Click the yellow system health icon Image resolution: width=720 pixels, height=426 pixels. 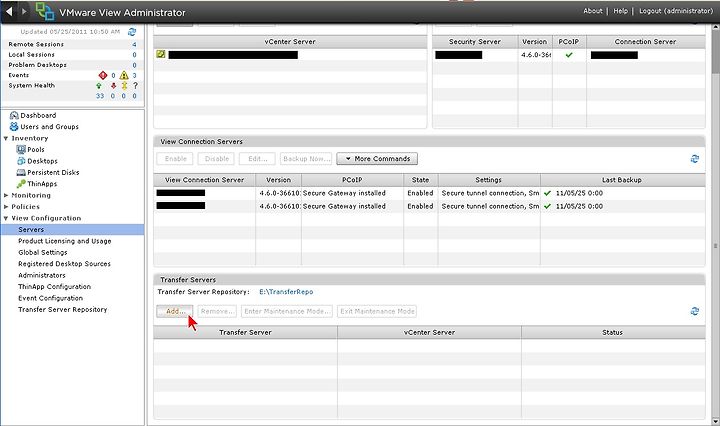(x=124, y=86)
